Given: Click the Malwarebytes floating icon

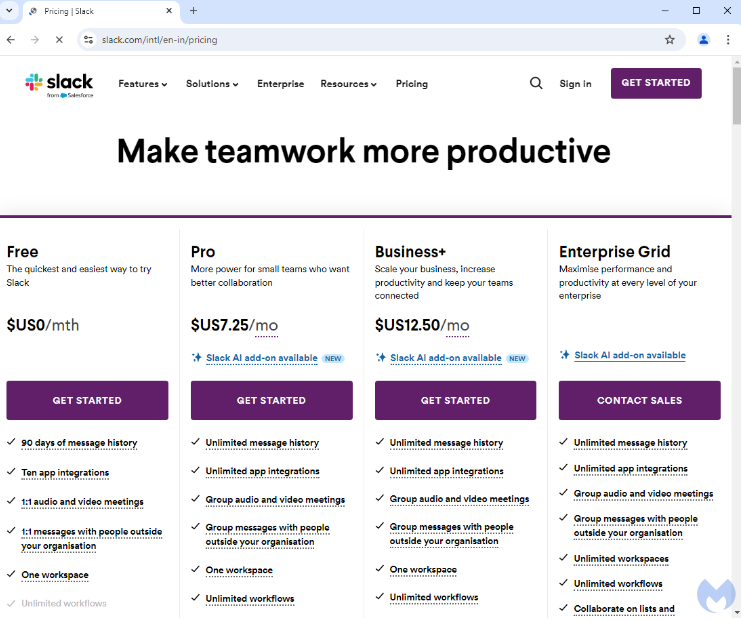Looking at the screenshot, I should pos(716,595).
